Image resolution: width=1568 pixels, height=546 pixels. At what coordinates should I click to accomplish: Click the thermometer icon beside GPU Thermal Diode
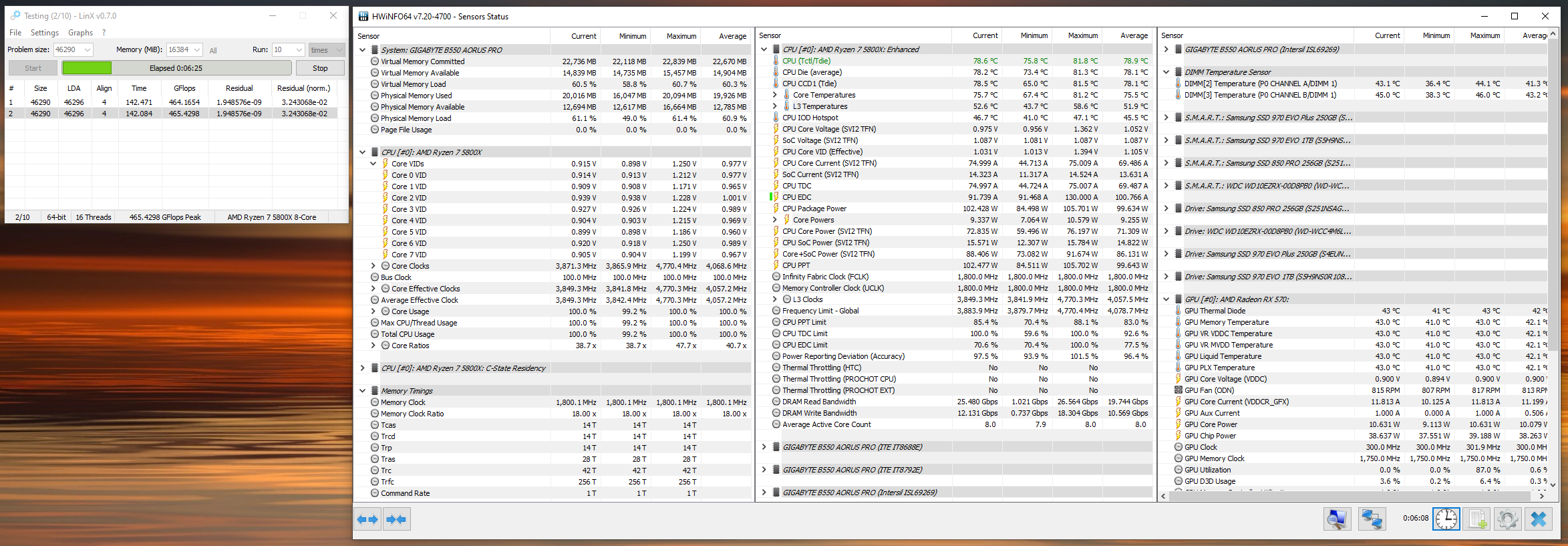coord(1179,311)
